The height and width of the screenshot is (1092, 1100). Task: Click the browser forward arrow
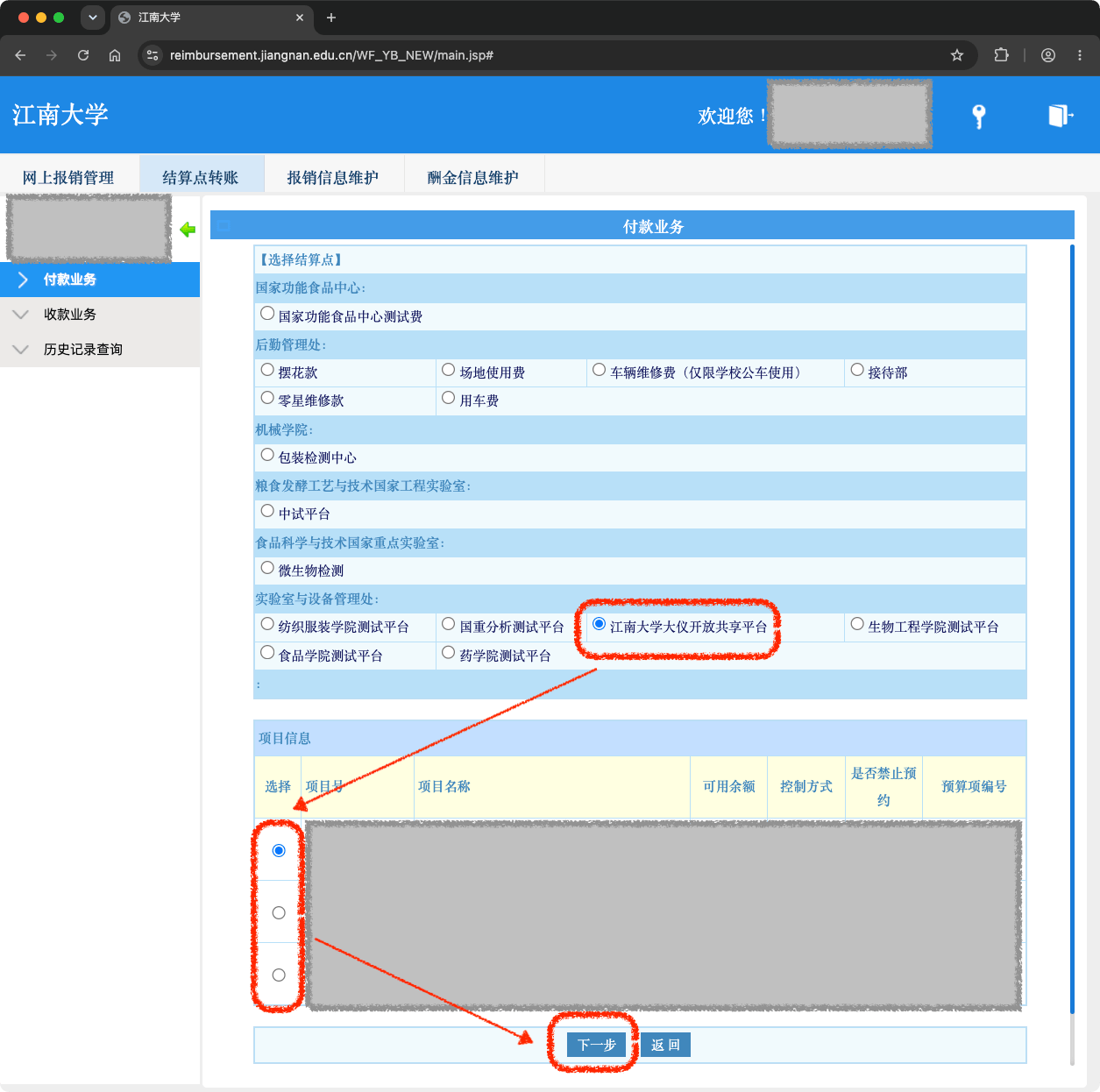[x=52, y=55]
